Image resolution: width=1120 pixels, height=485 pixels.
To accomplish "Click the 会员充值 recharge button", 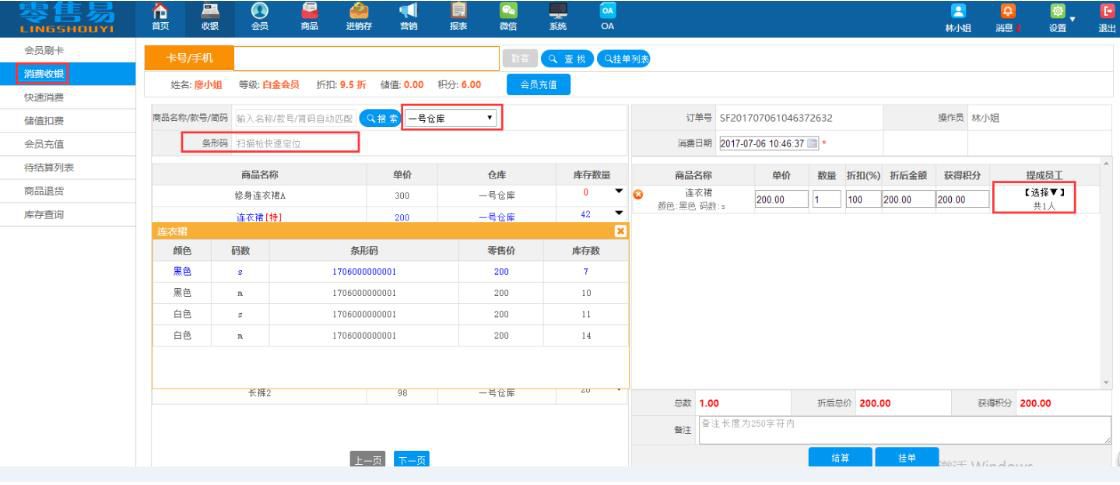I will (541, 86).
